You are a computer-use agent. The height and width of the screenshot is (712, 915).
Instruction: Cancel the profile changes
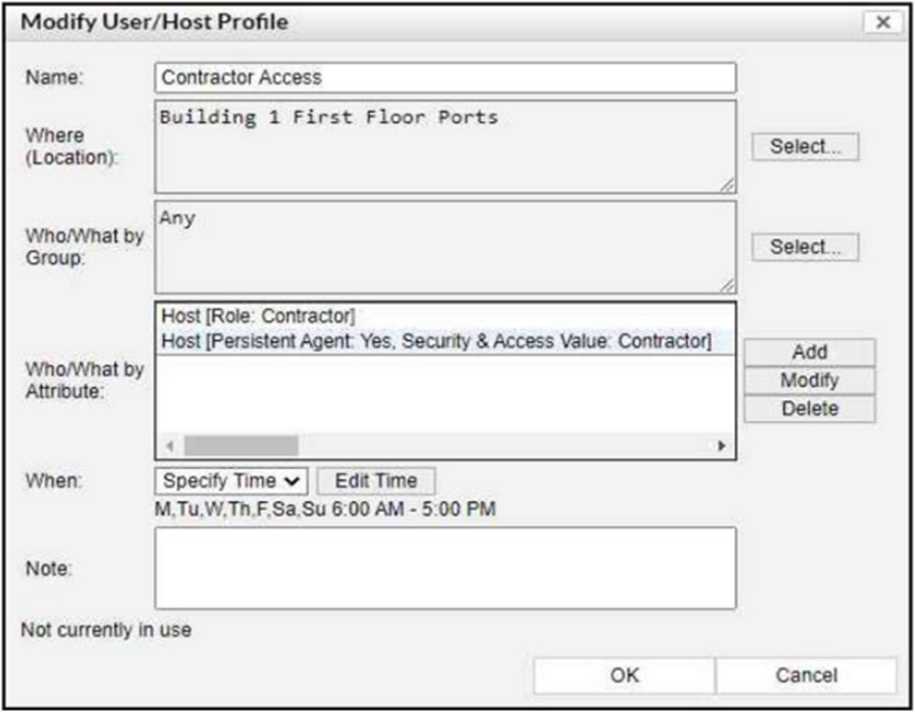pyautogui.click(x=806, y=675)
